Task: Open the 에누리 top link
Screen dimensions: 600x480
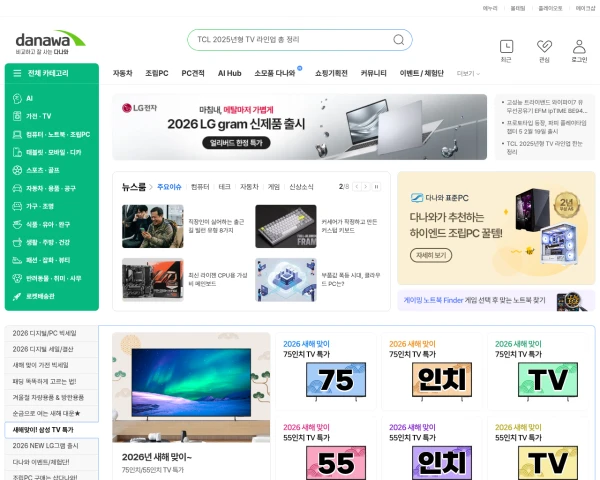Action: coord(490,8)
